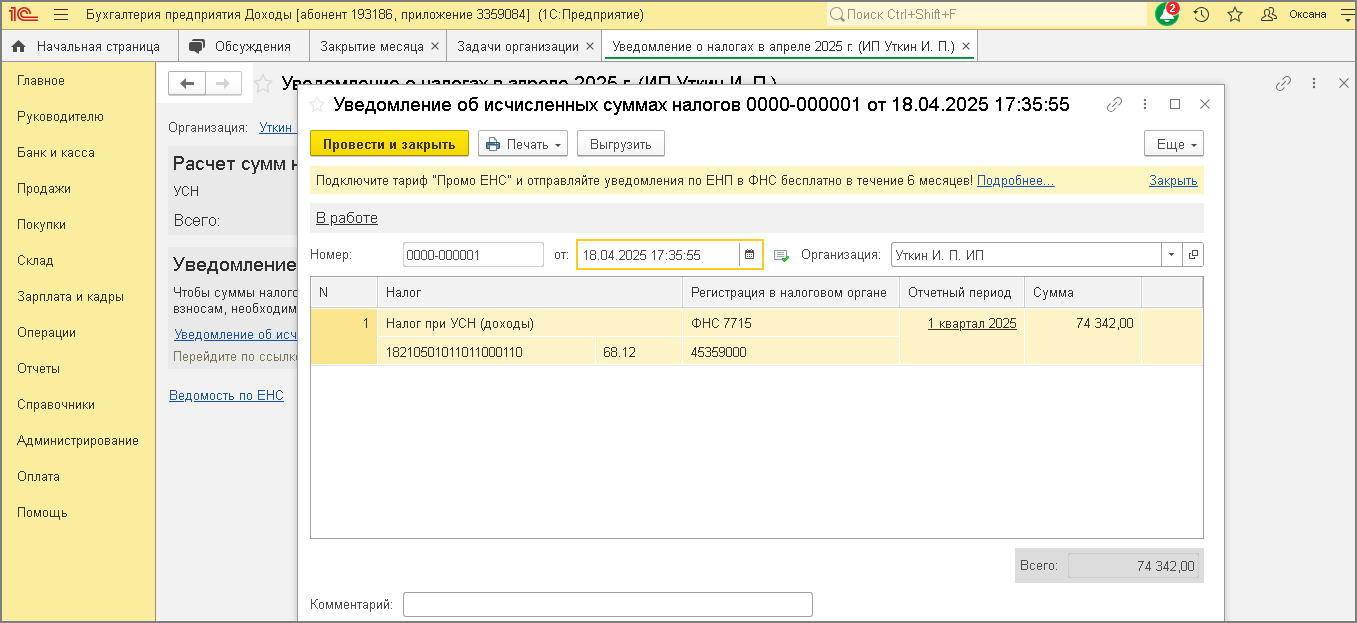Focus the Номер input field
Screen dimensions: 1357x623
pos(473,255)
